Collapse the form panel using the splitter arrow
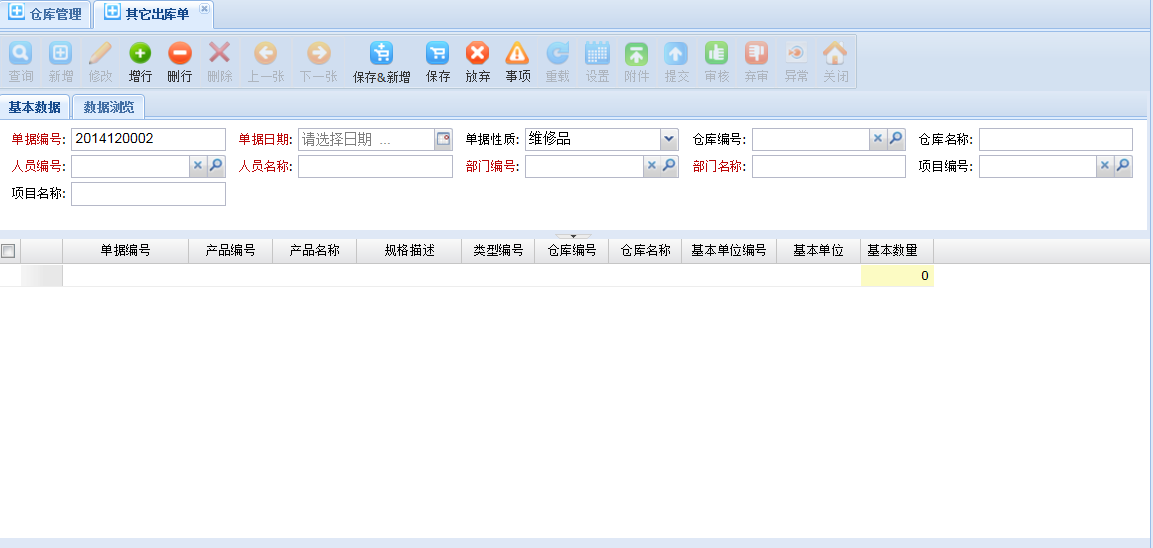Viewport: 1153px width, 548px height. [574, 236]
